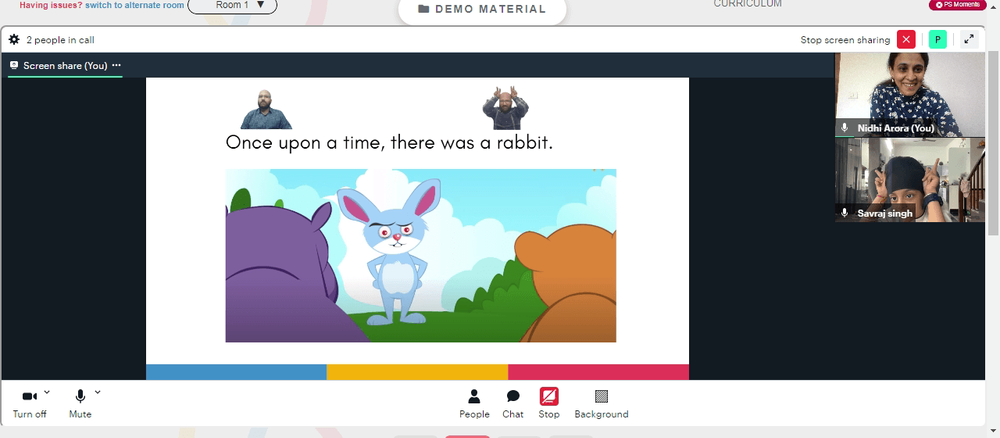Open the Room 1 dropdown
The width and height of the screenshot is (1000, 438).
233,6
